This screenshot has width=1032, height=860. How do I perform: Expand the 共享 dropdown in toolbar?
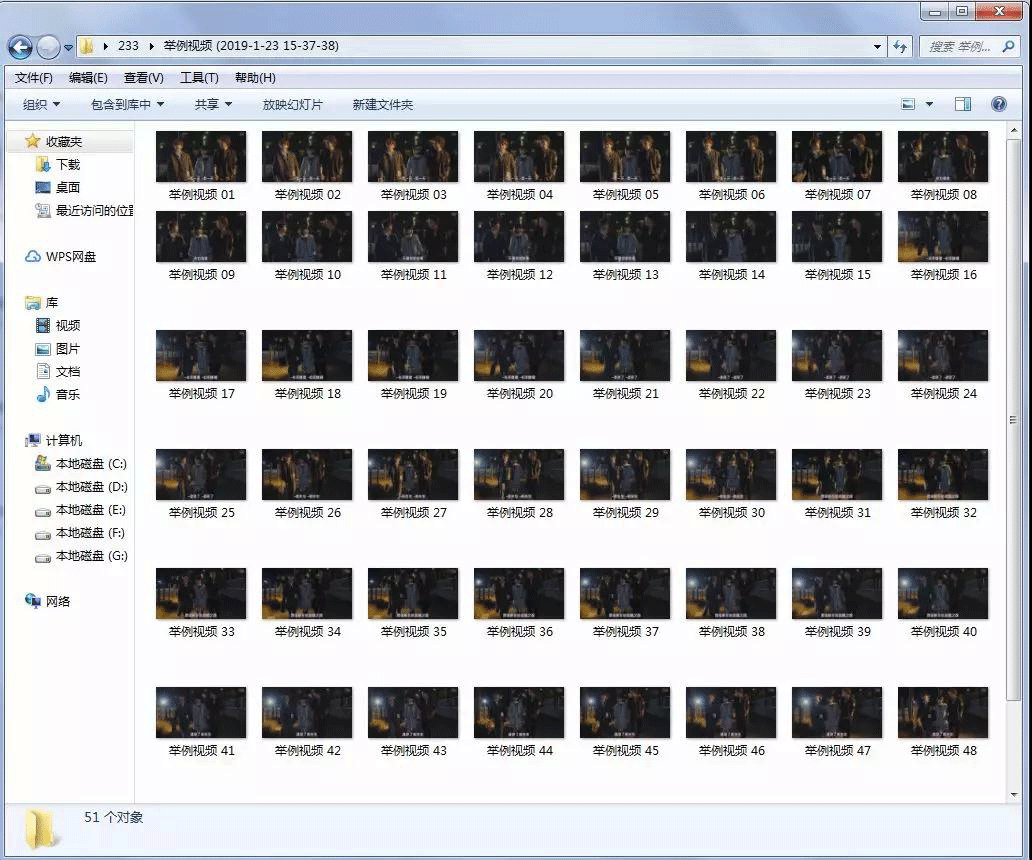[213, 104]
